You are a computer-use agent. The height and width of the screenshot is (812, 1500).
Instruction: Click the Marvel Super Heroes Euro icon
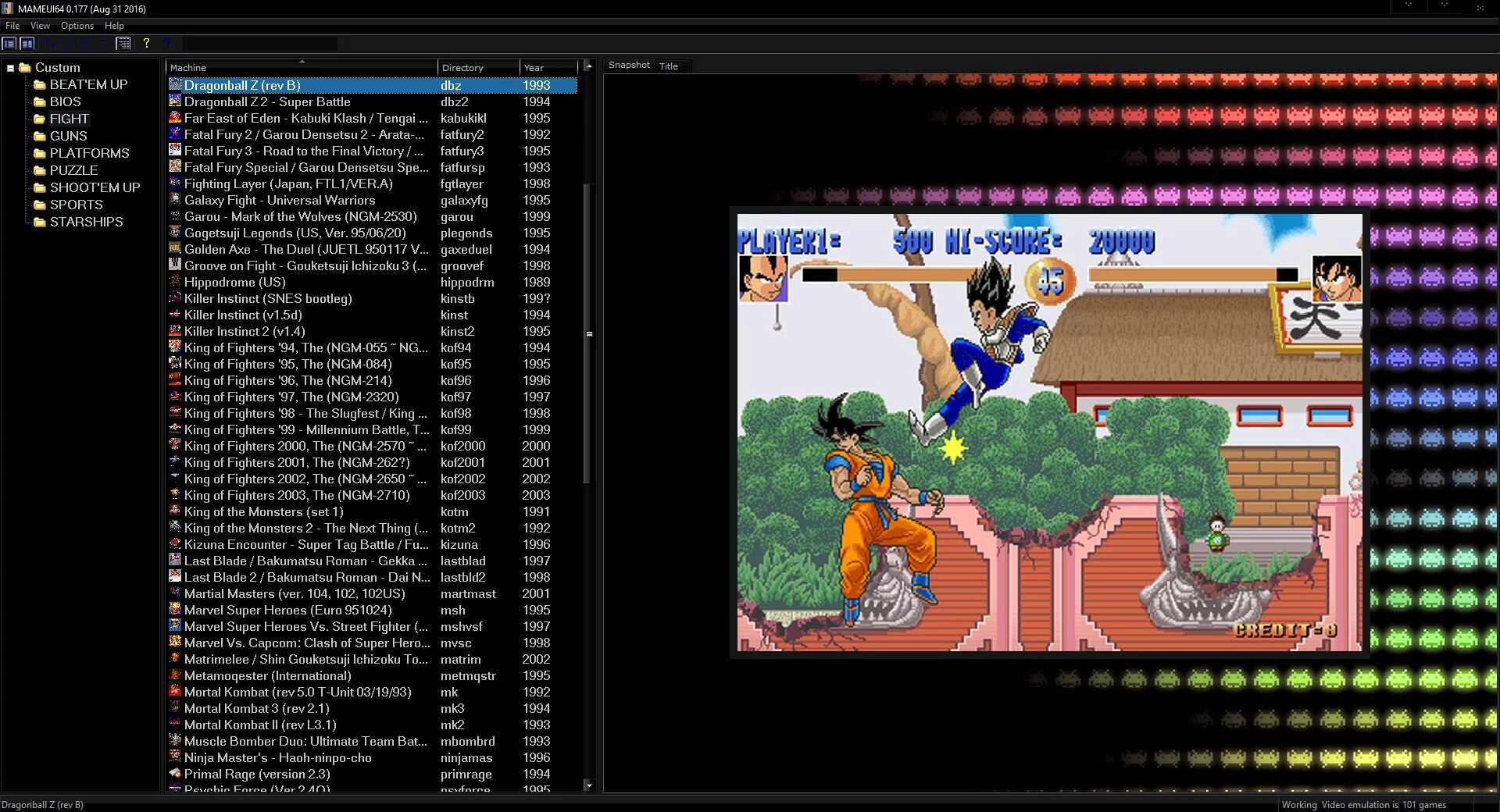[175, 610]
